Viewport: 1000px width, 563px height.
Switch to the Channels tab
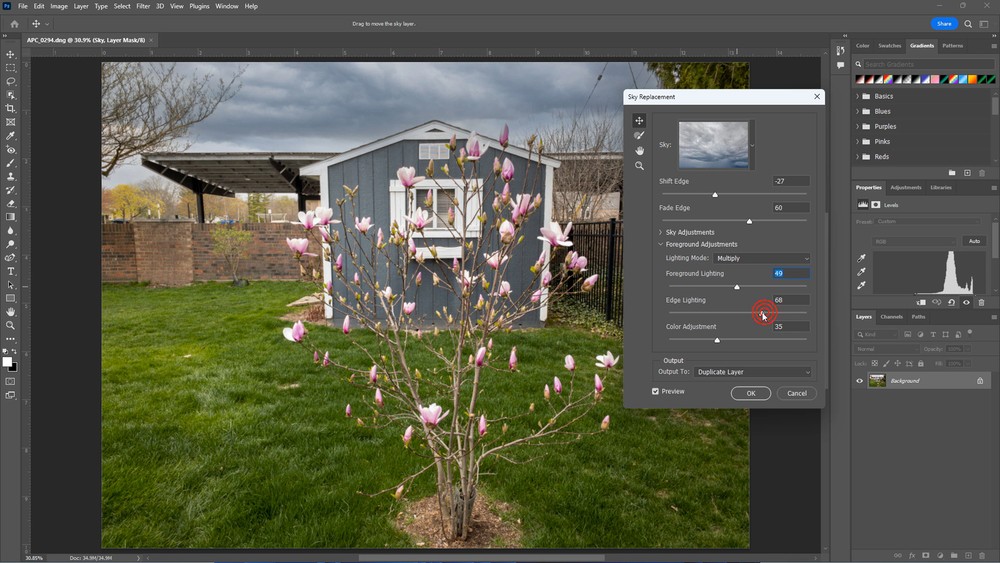pyautogui.click(x=891, y=317)
